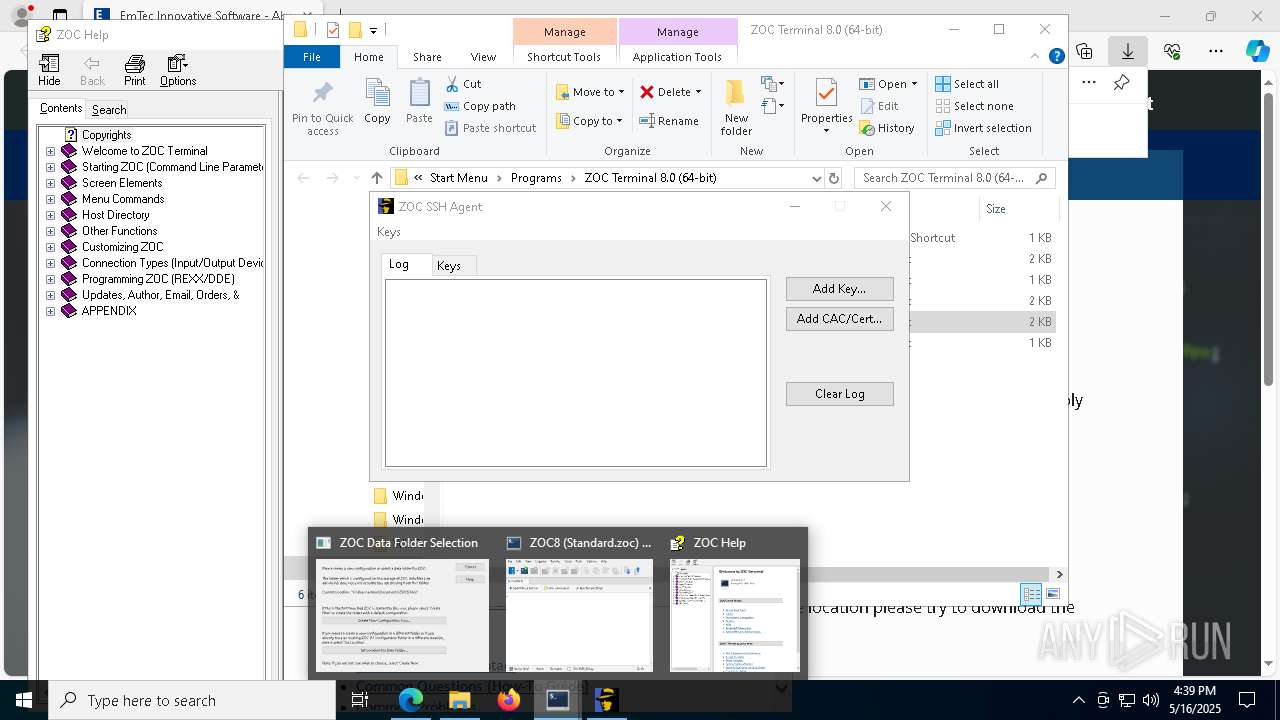Open the Shortcut Tools tab
The width and height of the screenshot is (1280, 720).
(x=564, y=57)
